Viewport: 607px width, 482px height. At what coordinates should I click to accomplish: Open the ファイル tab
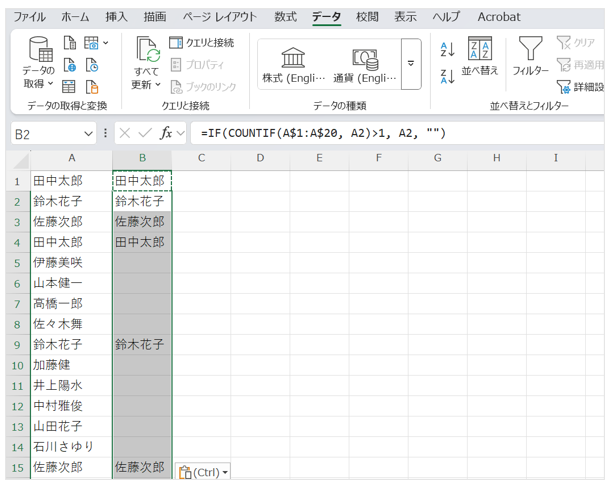29,17
